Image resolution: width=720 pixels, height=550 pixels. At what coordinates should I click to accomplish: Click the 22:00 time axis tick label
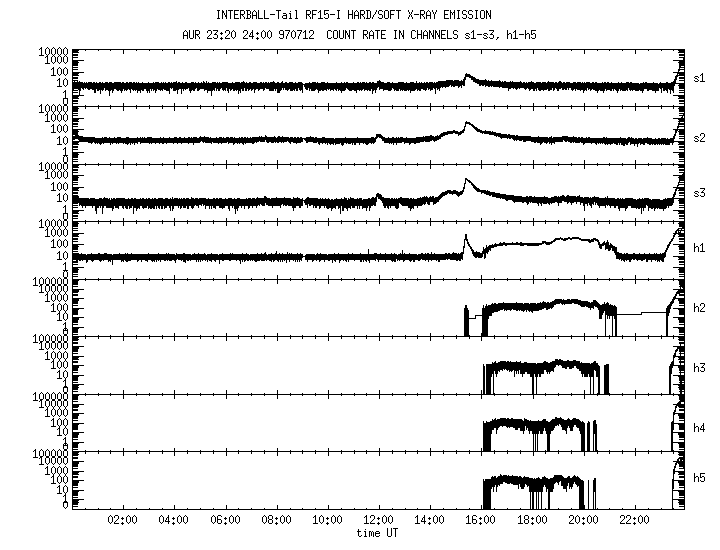tap(635, 521)
